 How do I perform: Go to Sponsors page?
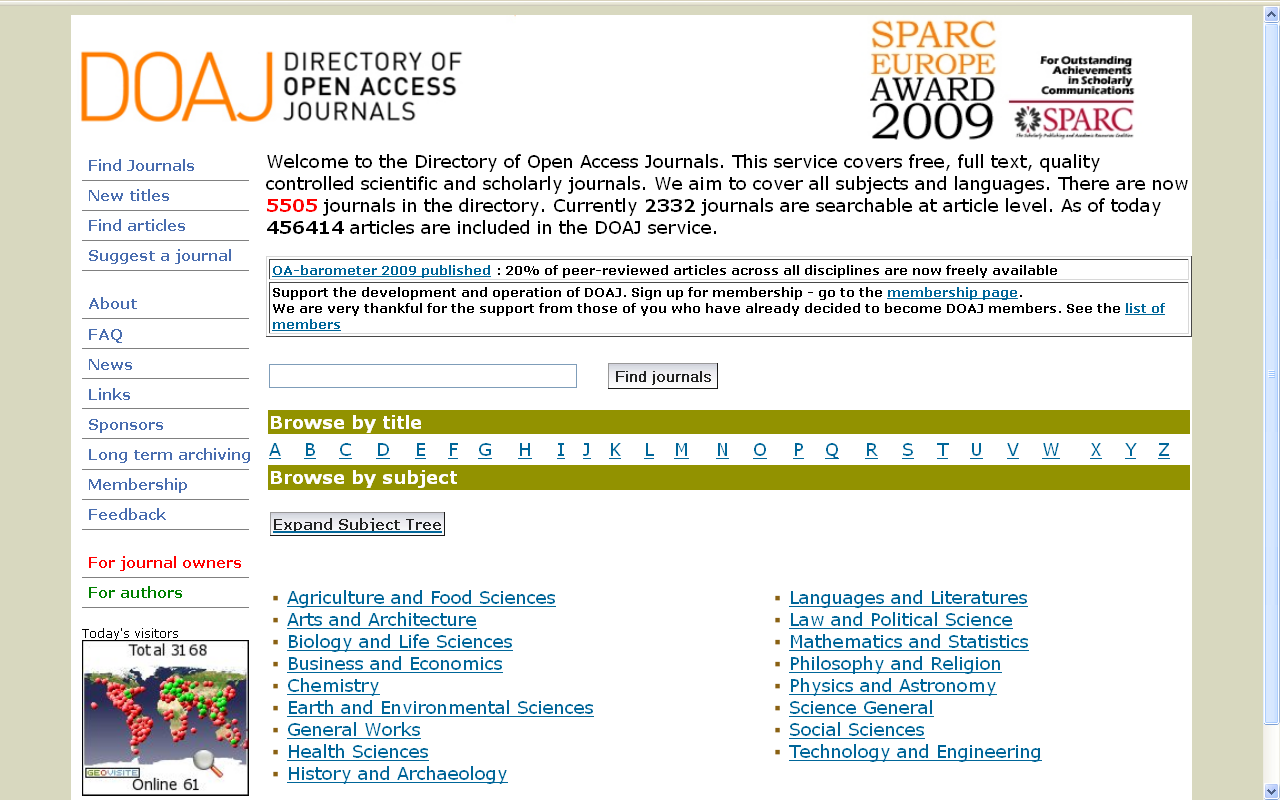click(126, 425)
